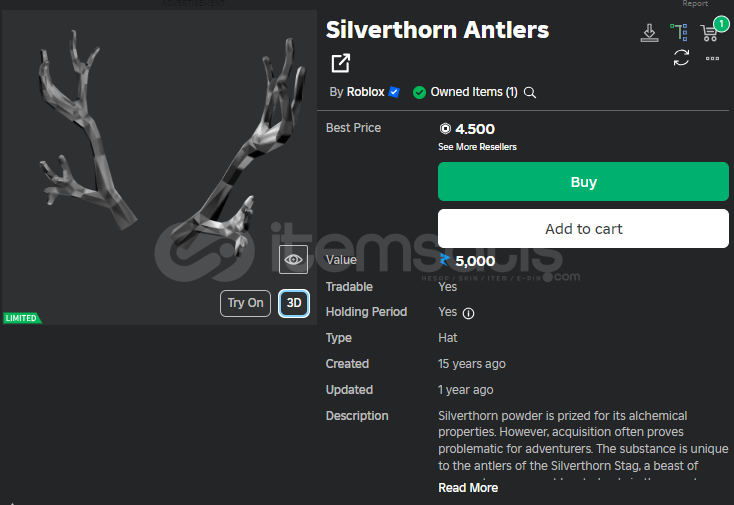The width and height of the screenshot is (734, 505).
Task: Open the asset dependency tree icon
Action: pyautogui.click(x=679, y=32)
